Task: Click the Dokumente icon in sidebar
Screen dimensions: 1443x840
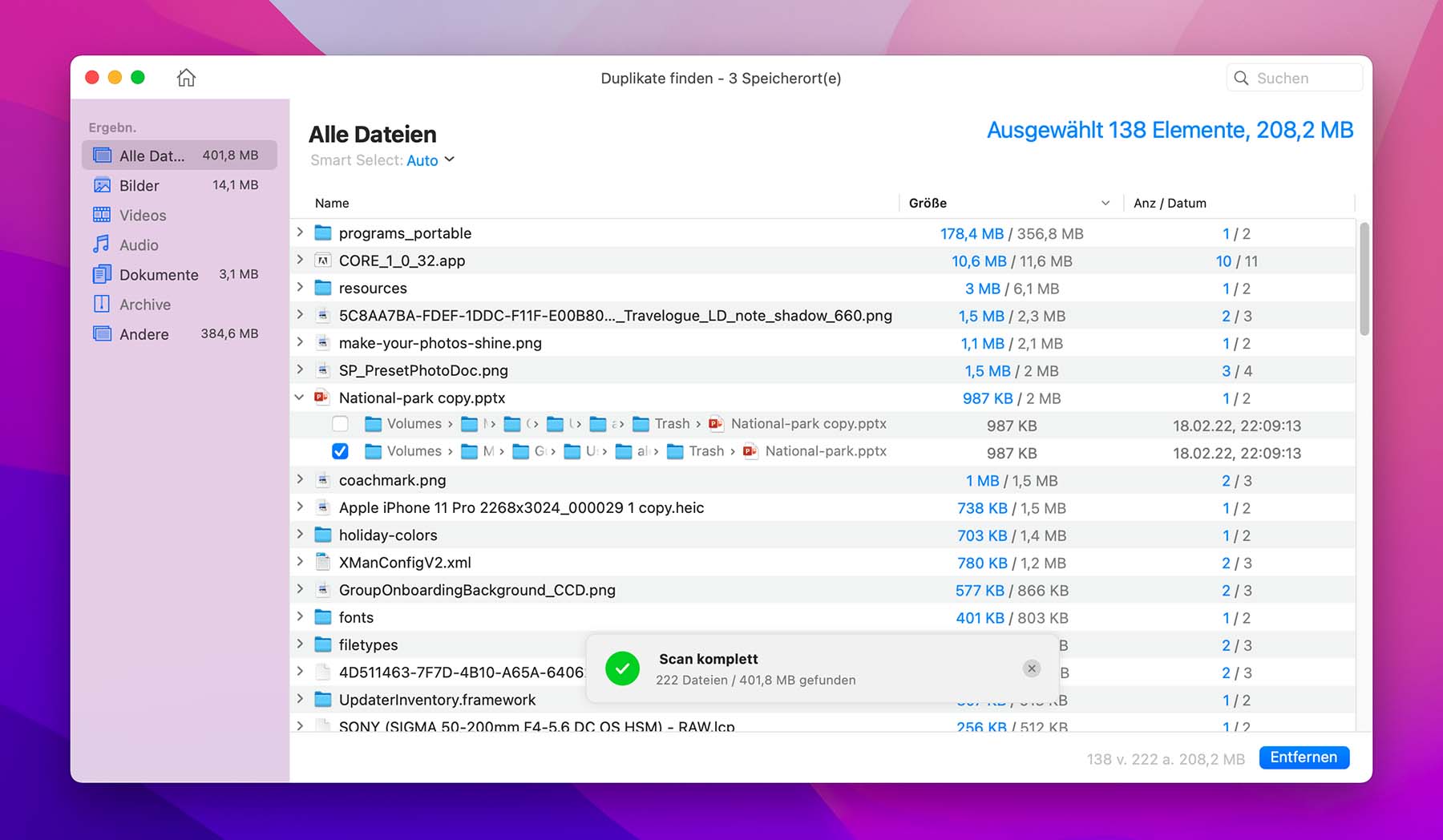Action: click(x=102, y=274)
